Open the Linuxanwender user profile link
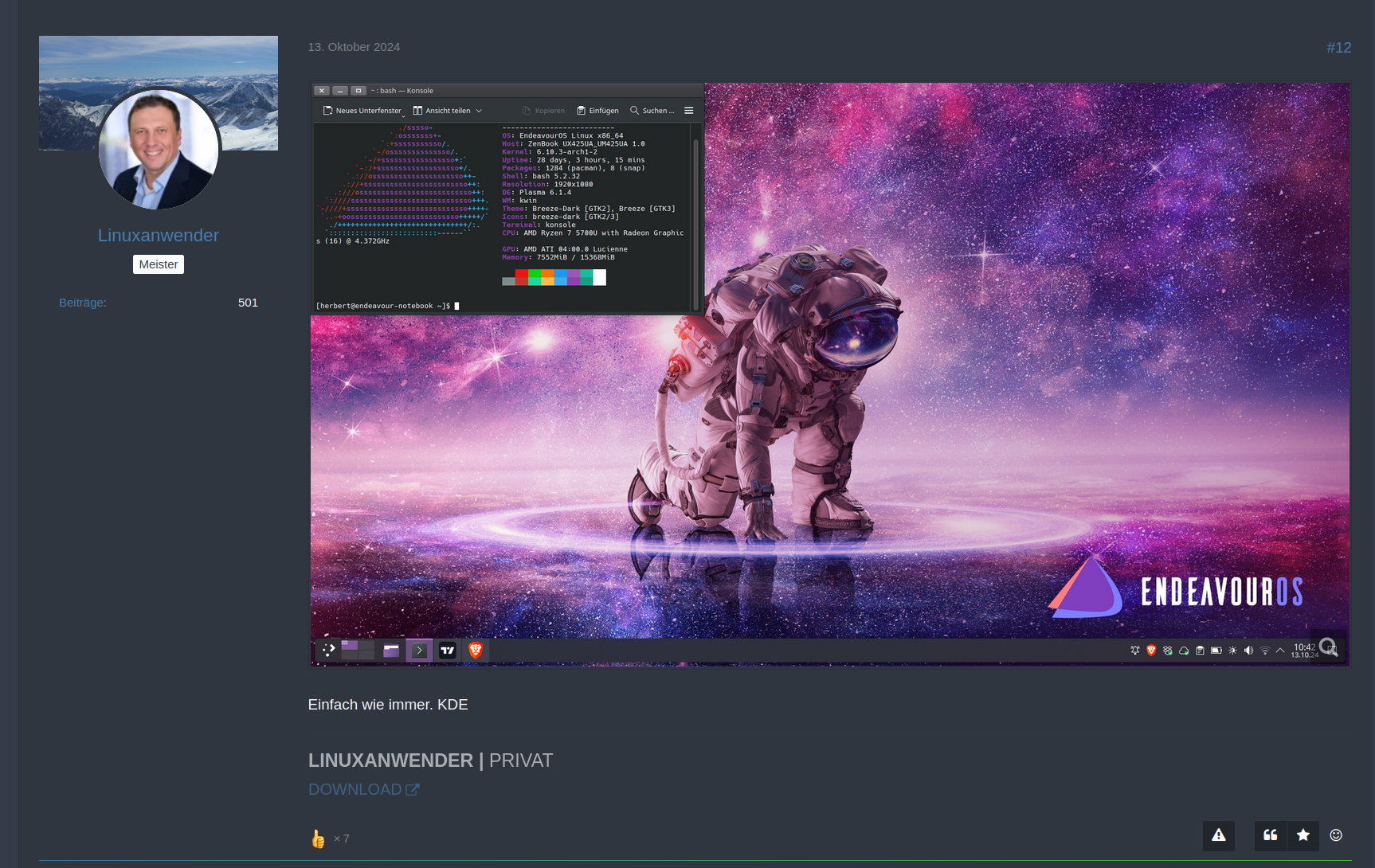1375x868 pixels. pos(159,236)
